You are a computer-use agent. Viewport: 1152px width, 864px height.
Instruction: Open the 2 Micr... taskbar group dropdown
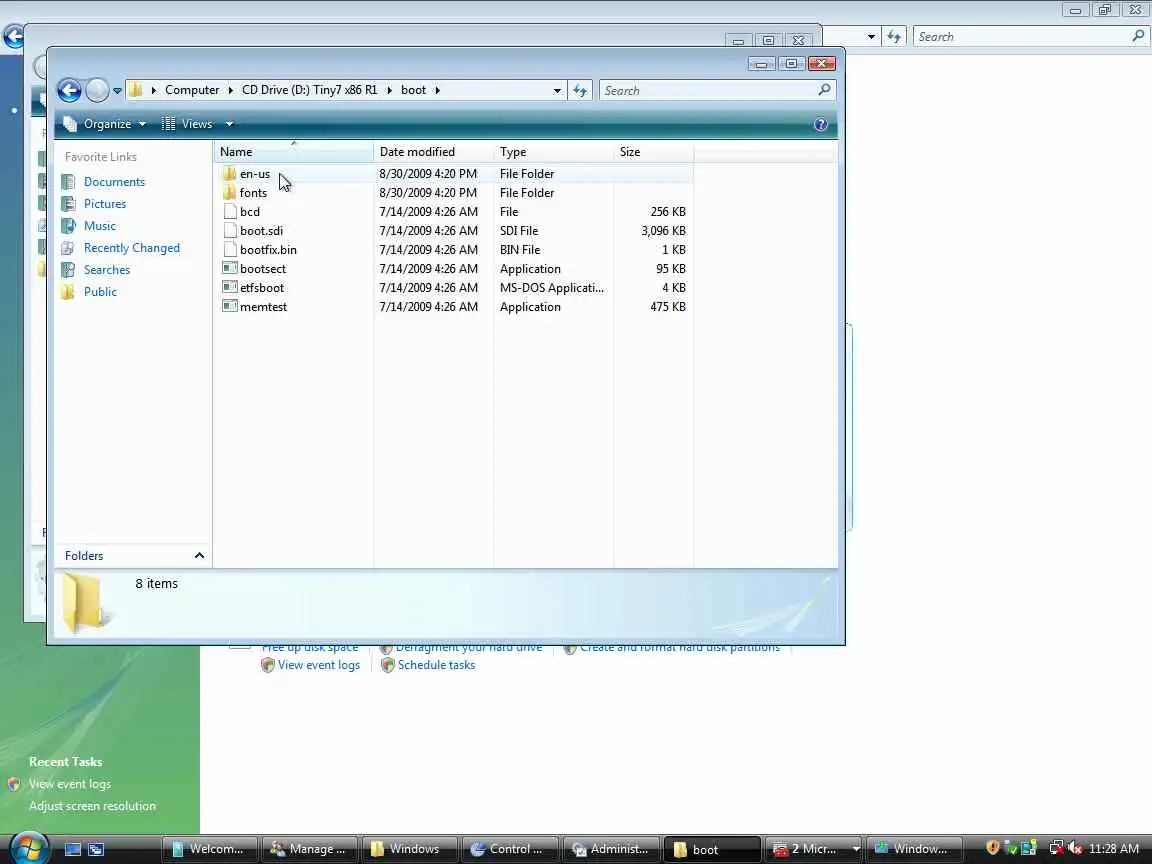(855, 849)
